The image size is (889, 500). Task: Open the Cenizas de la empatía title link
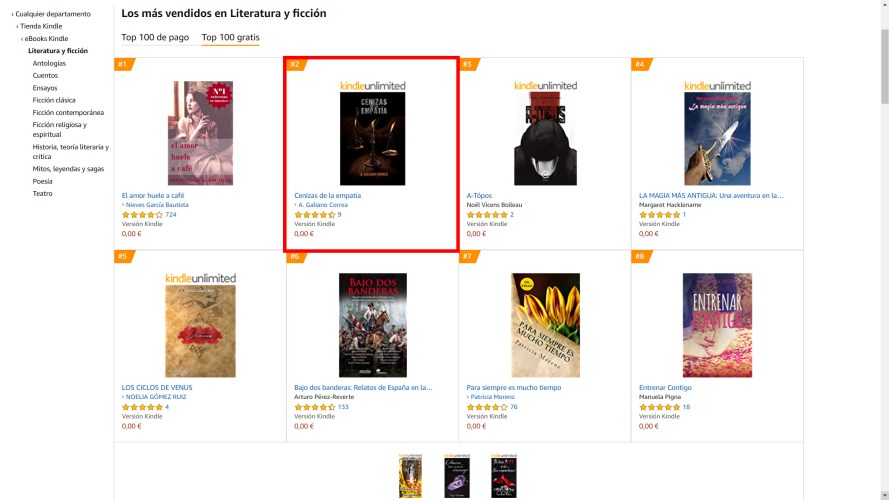click(327, 195)
